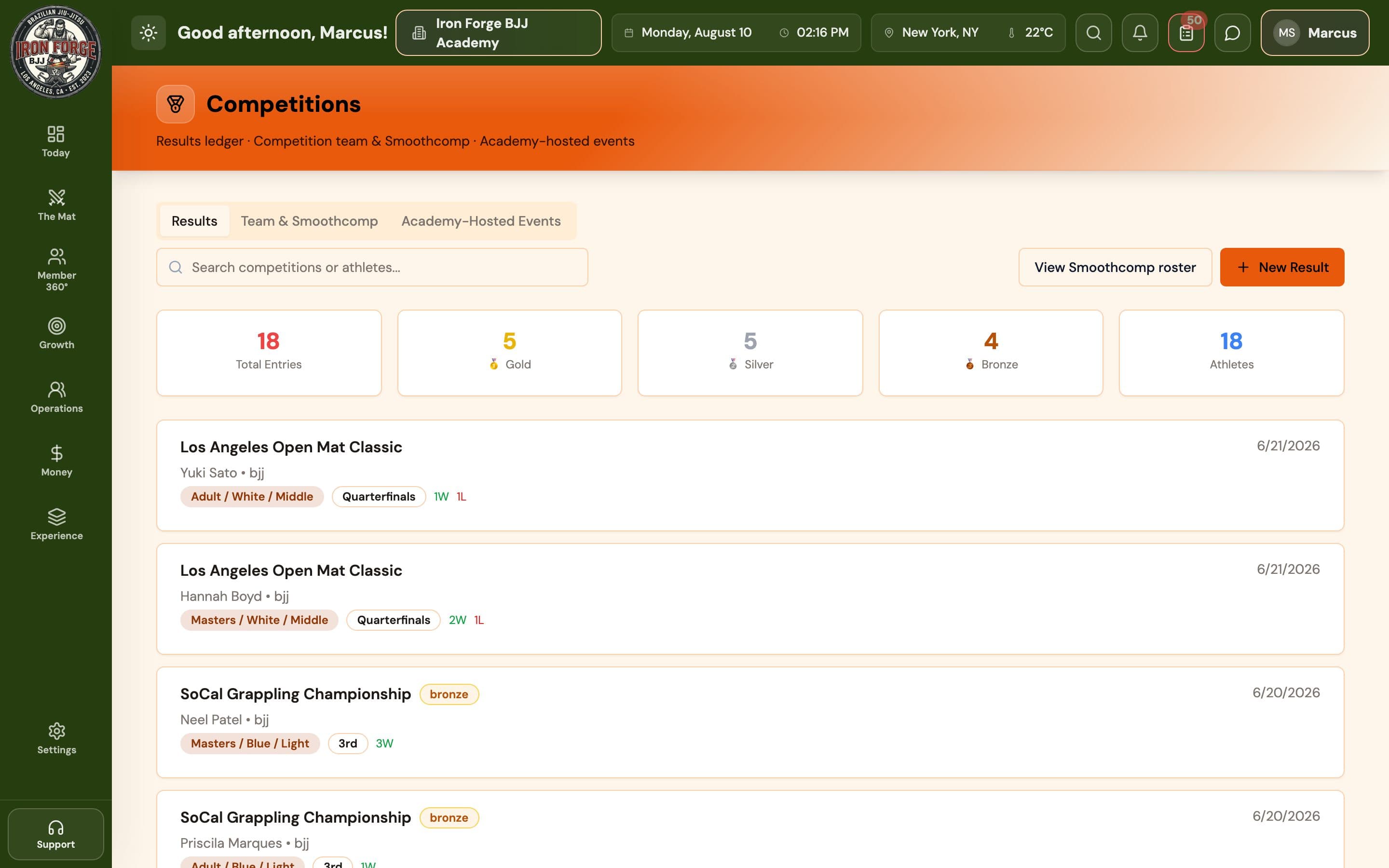Open Priscila Marques SoCal Grappling result
The width and height of the screenshot is (1389, 868).
tap(749, 829)
